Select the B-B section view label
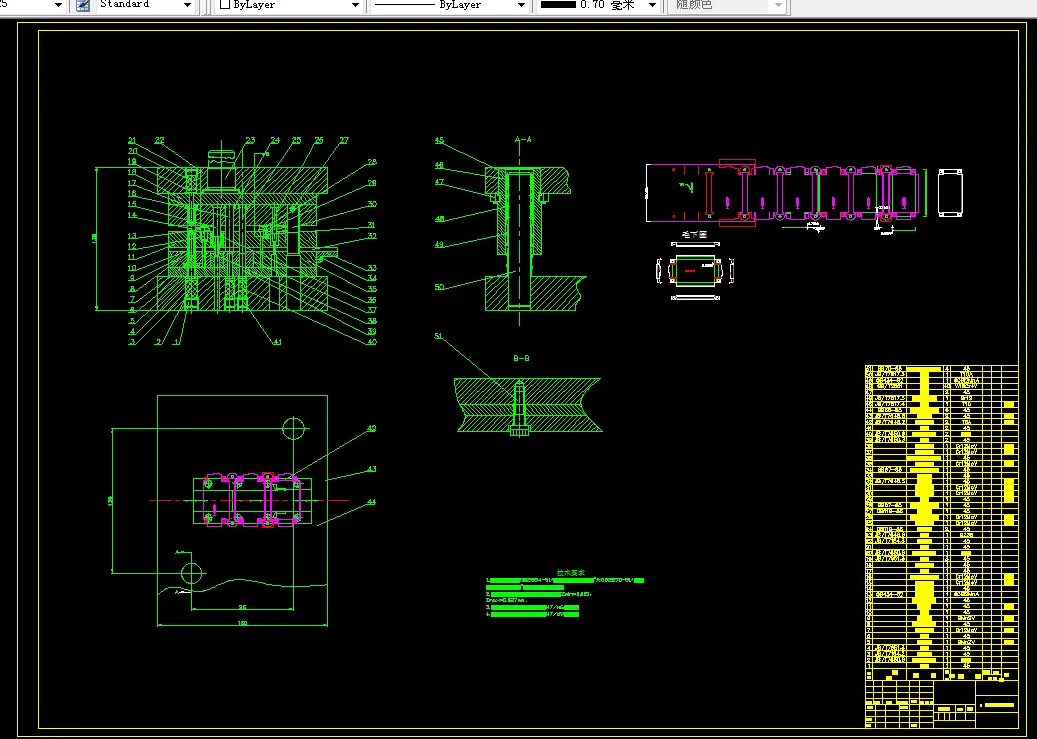 [521, 358]
